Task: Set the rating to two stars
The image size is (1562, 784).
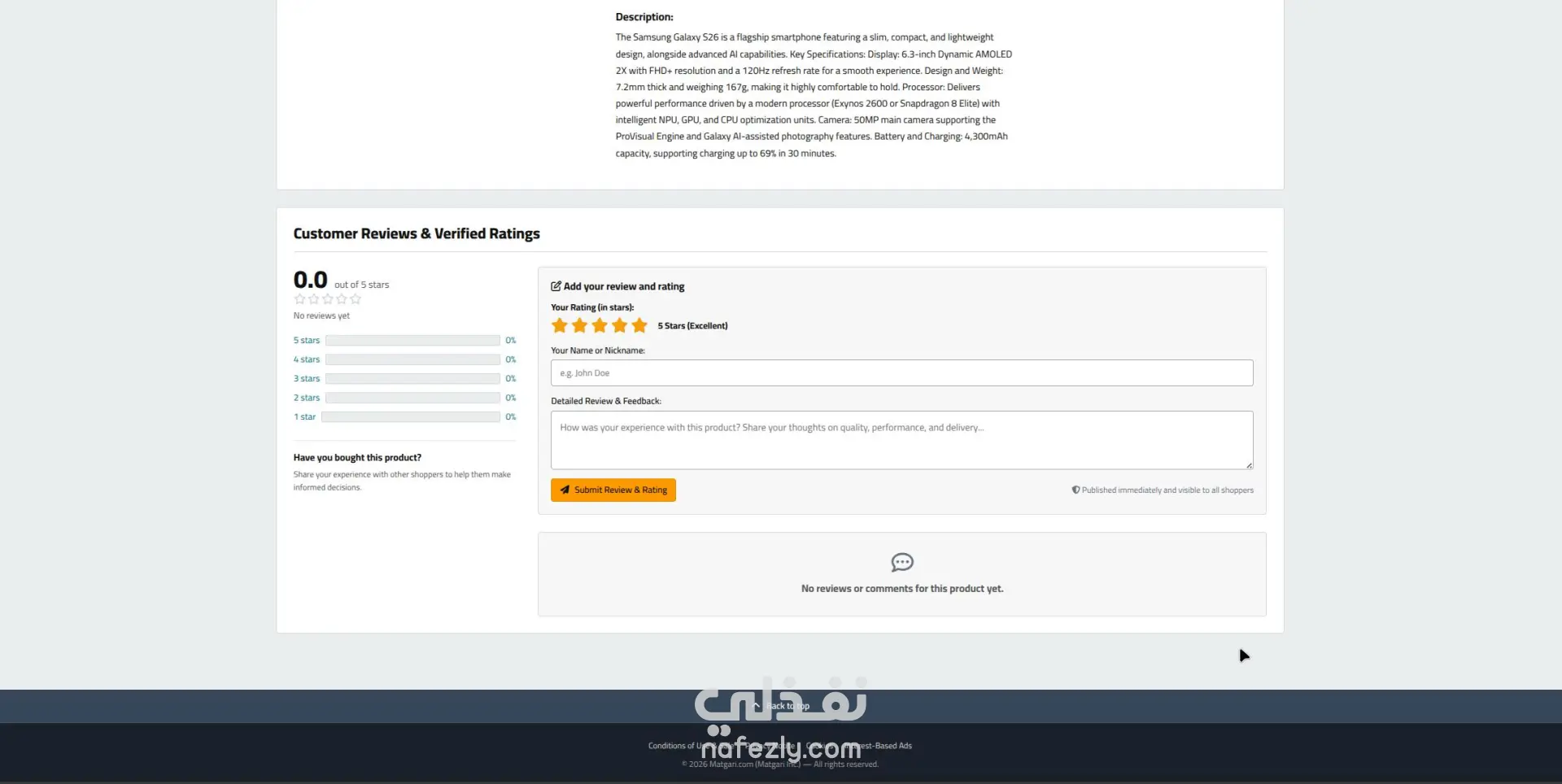Action: [x=579, y=325]
